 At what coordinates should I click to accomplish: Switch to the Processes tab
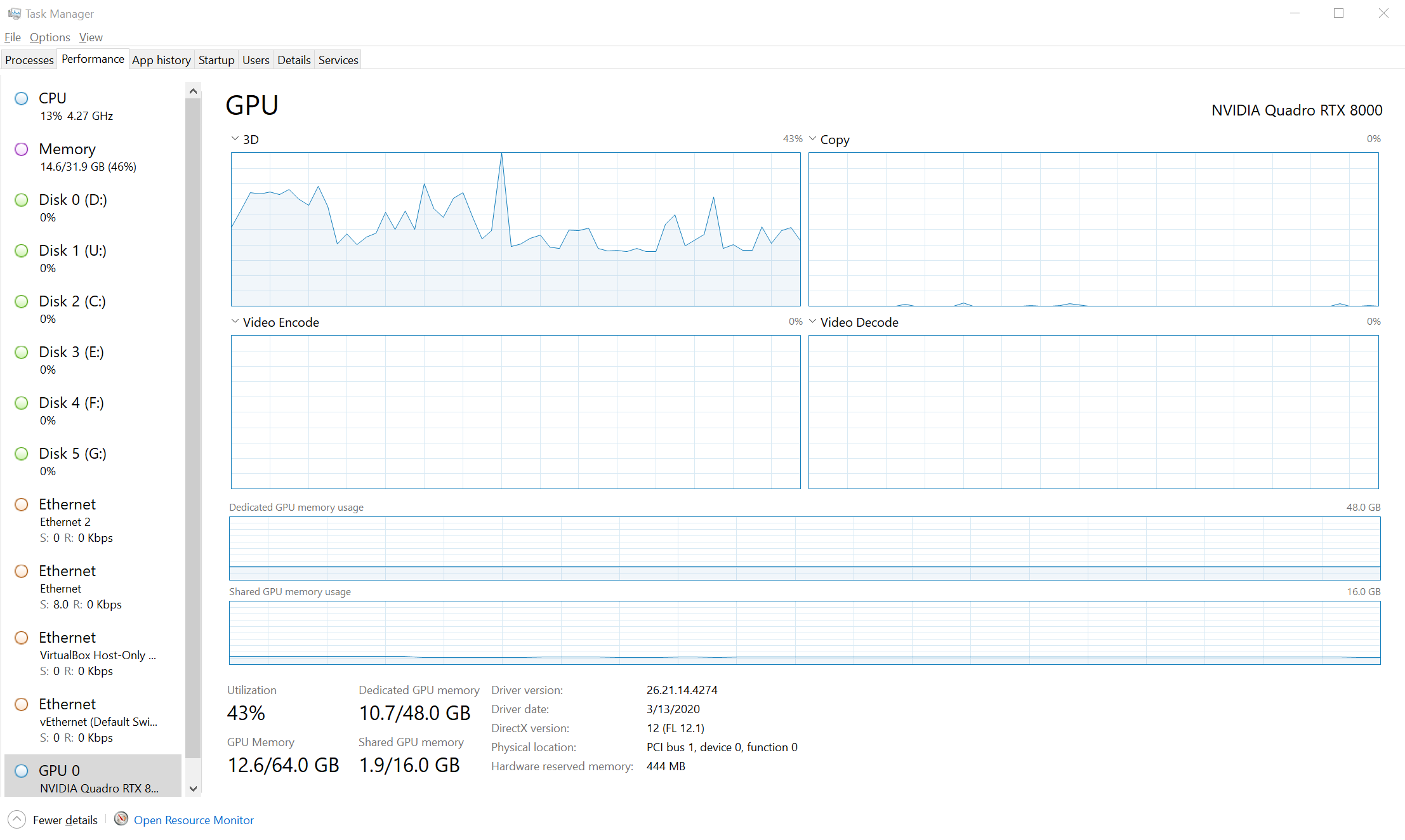(29, 59)
